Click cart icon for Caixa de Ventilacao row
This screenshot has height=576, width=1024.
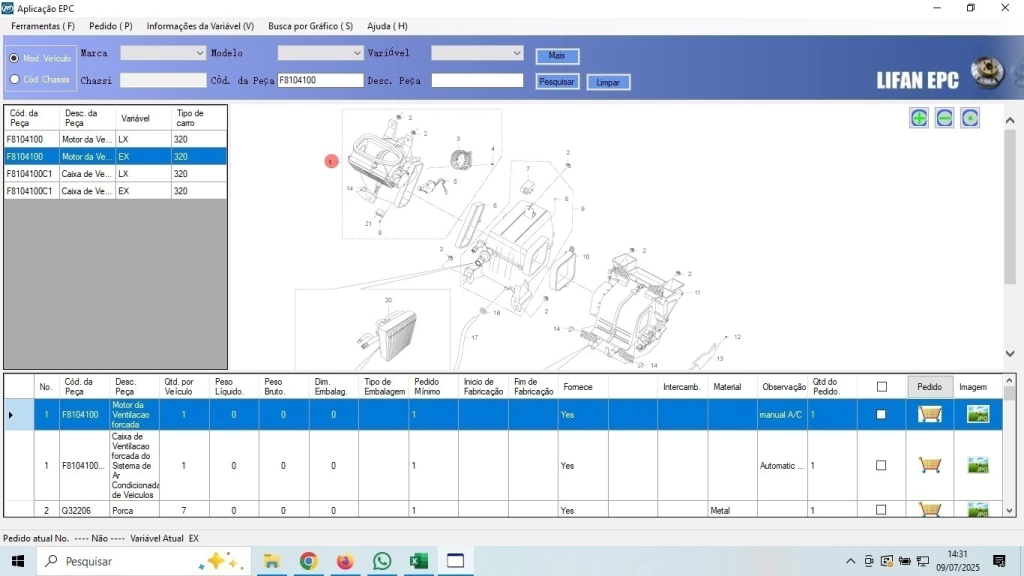(x=930, y=465)
